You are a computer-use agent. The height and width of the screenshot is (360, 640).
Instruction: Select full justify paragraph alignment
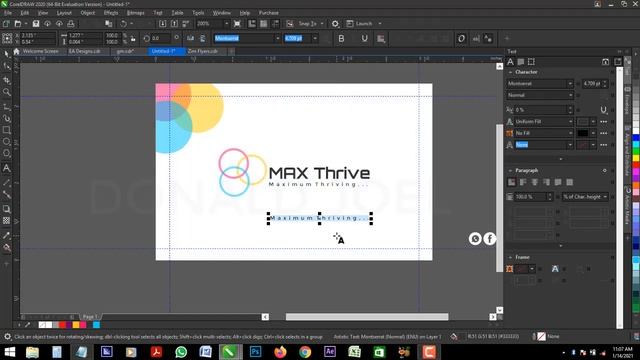tap(558, 182)
